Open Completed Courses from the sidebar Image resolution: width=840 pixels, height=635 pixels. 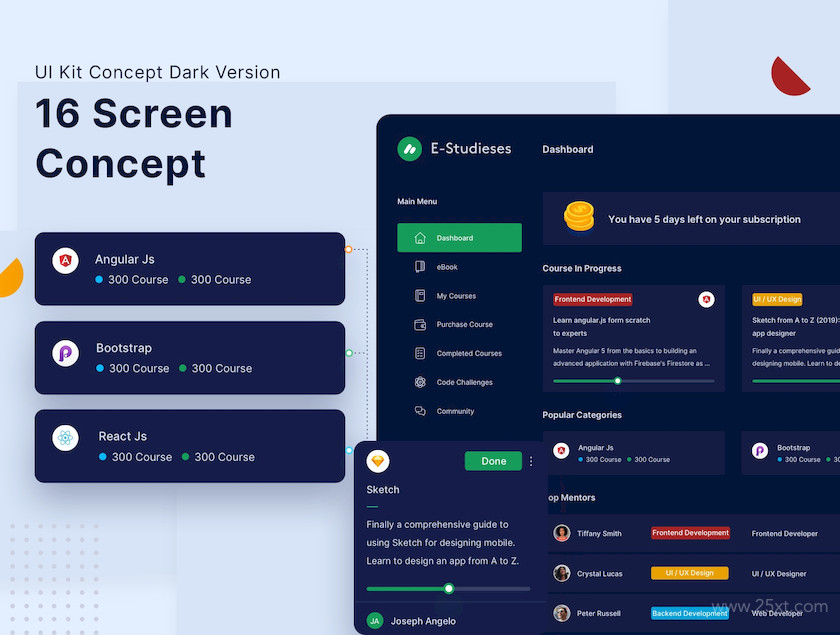[459, 353]
